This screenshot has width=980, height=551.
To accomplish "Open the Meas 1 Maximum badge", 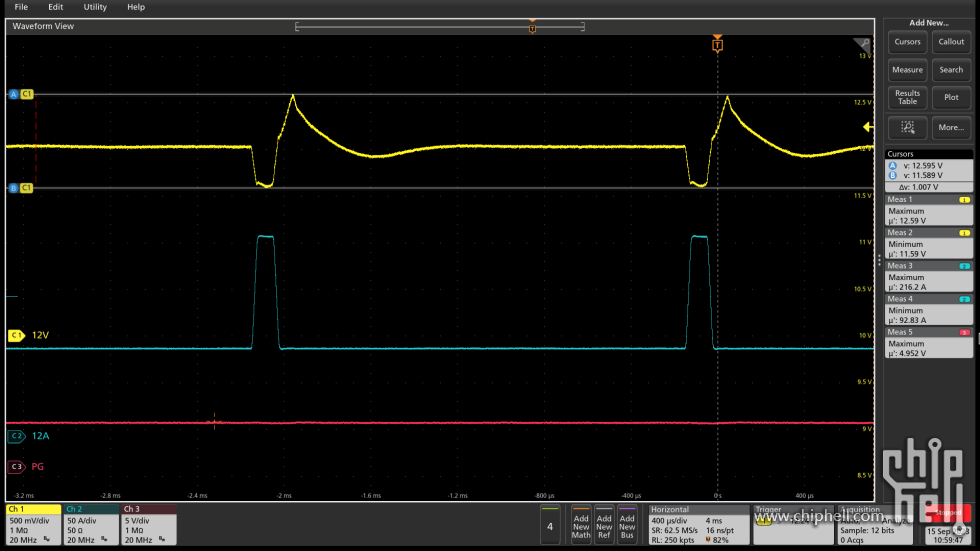I will coord(928,210).
